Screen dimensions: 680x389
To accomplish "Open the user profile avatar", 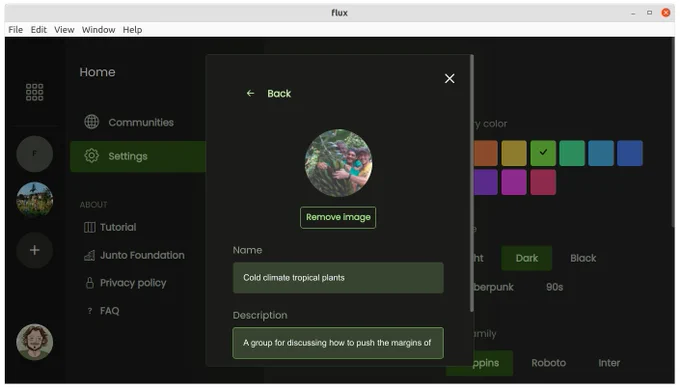I will (34, 342).
